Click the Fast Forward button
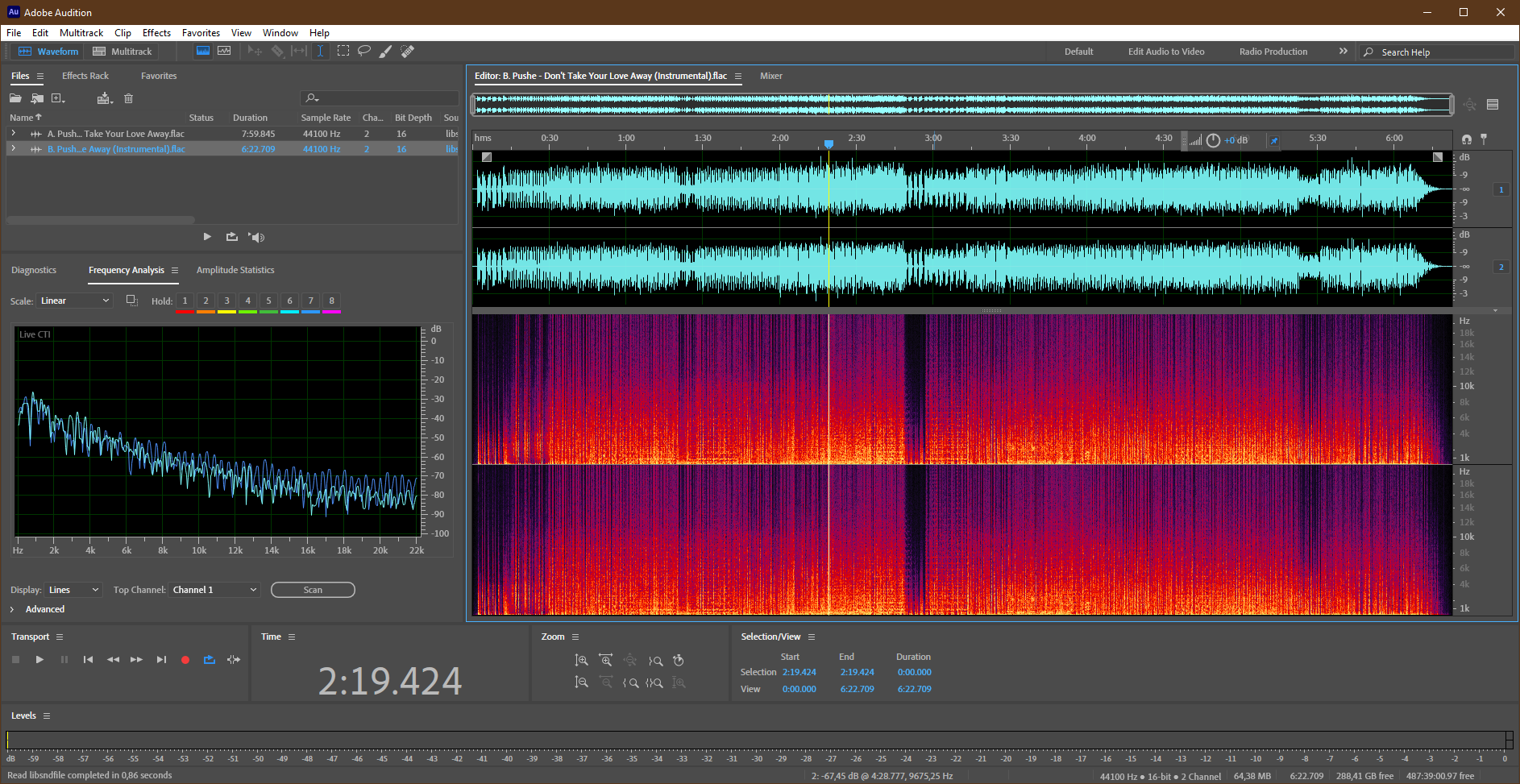This screenshot has width=1520, height=784. [x=137, y=659]
